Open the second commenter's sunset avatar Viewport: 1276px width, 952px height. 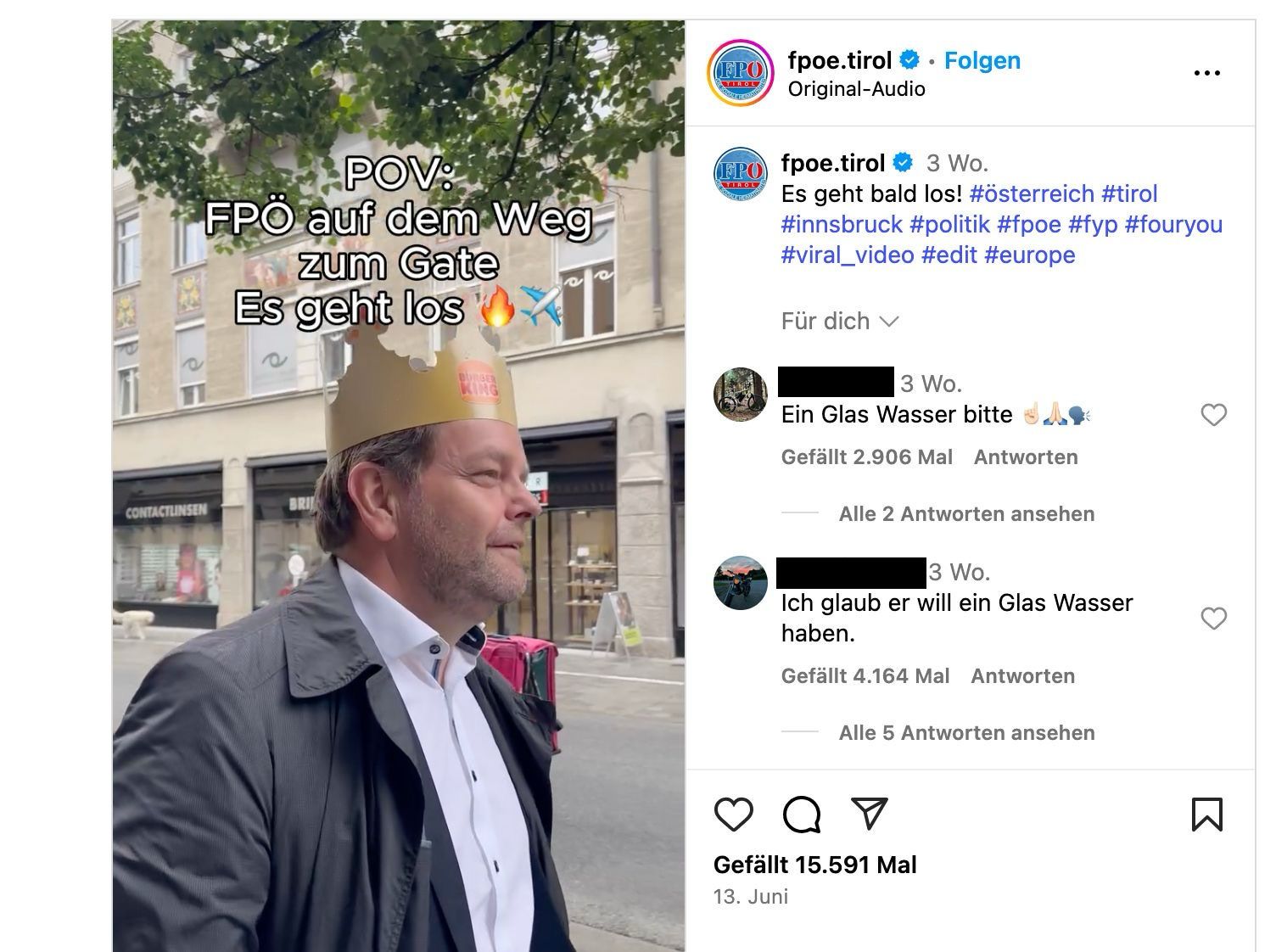pos(741,583)
